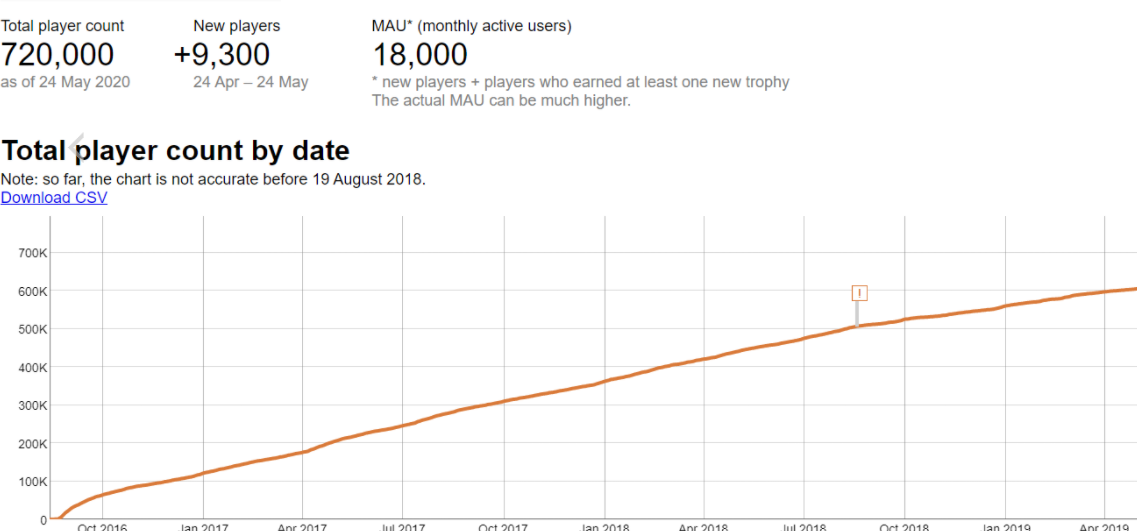
Task: Click the 700K y-axis label
Action: [34, 253]
